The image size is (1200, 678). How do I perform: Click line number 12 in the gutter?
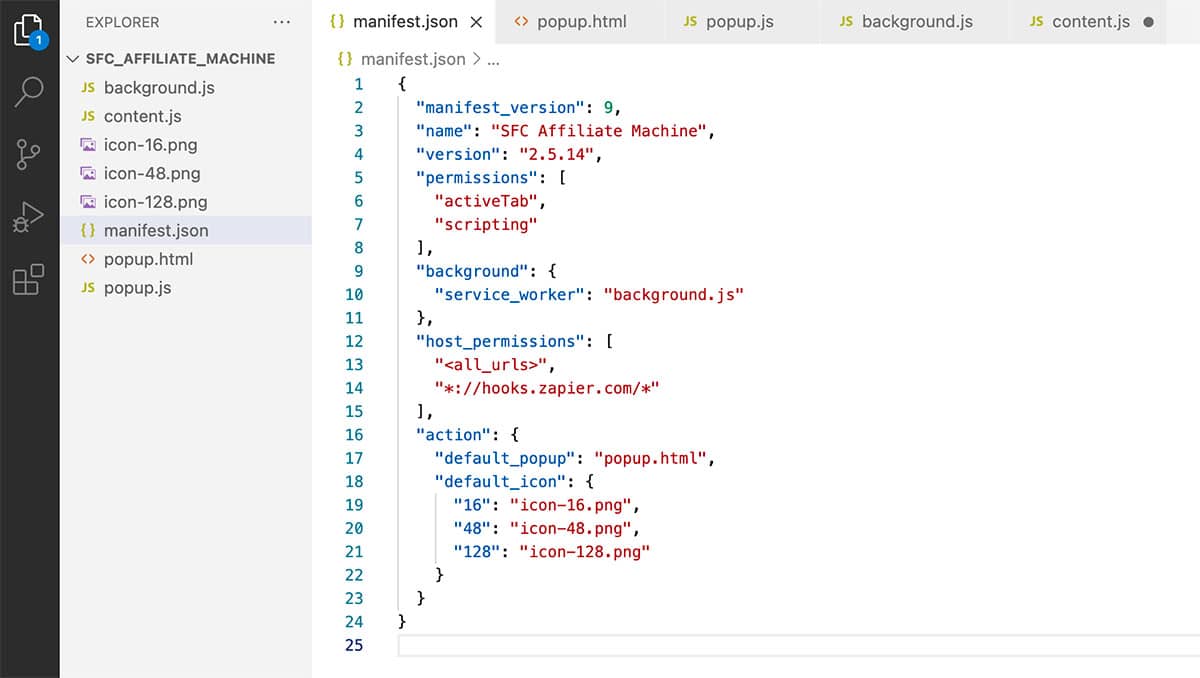354,341
